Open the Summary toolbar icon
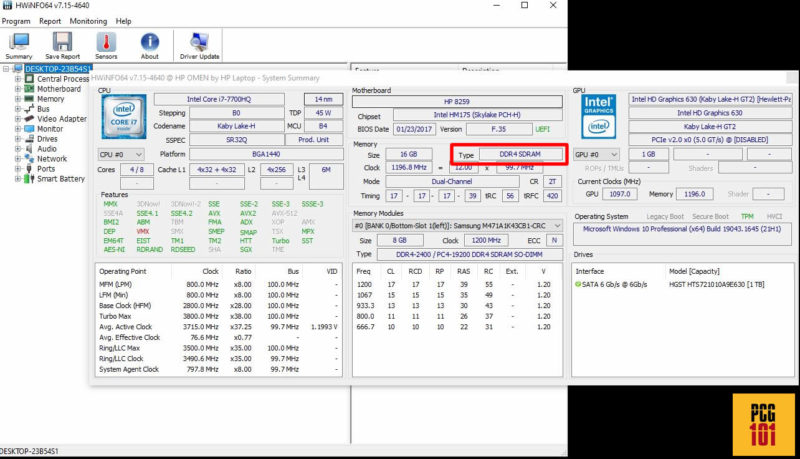Viewport: 800px width, 459px height. tap(19, 42)
